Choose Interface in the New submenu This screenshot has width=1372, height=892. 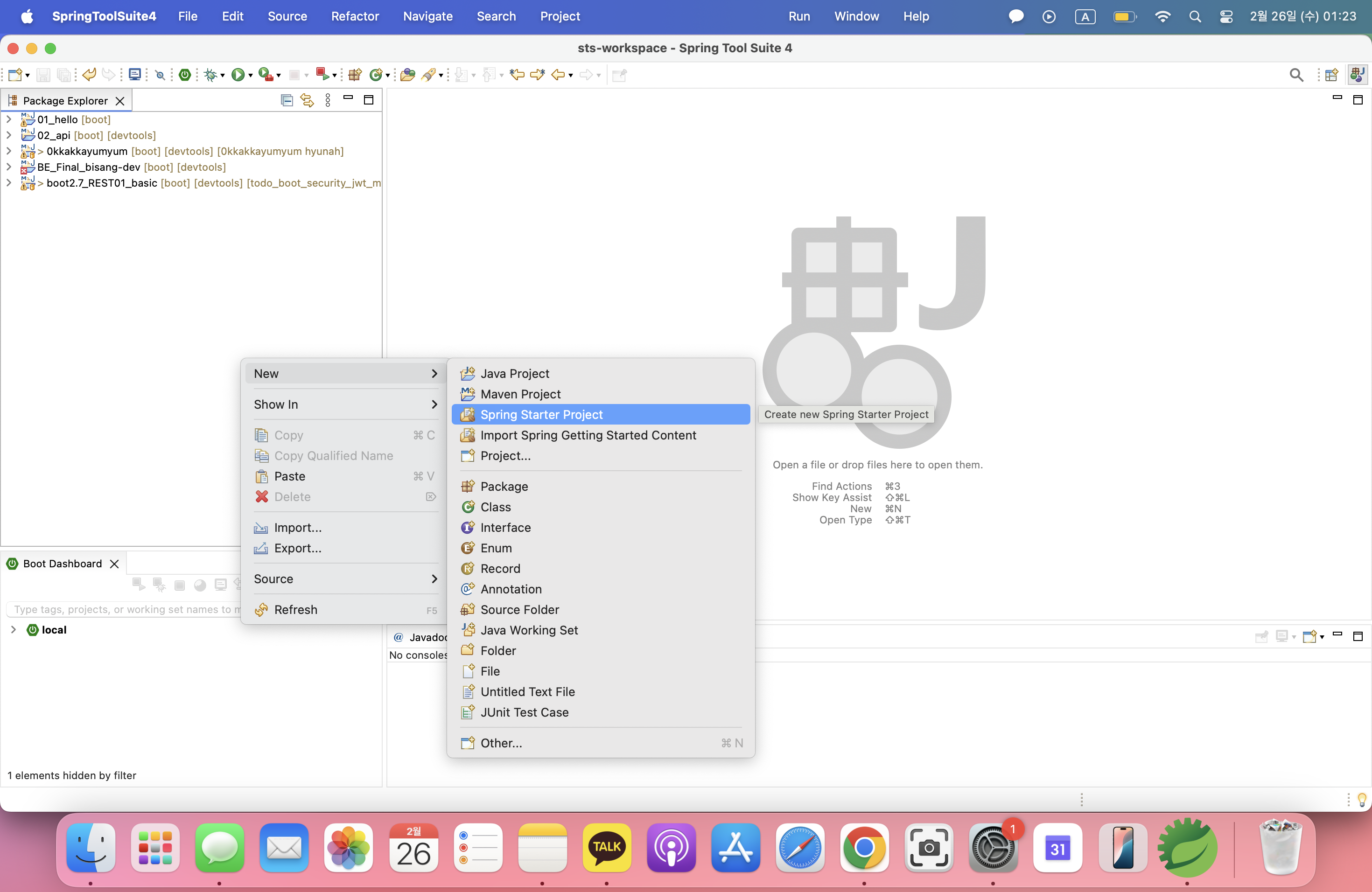click(601, 527)
